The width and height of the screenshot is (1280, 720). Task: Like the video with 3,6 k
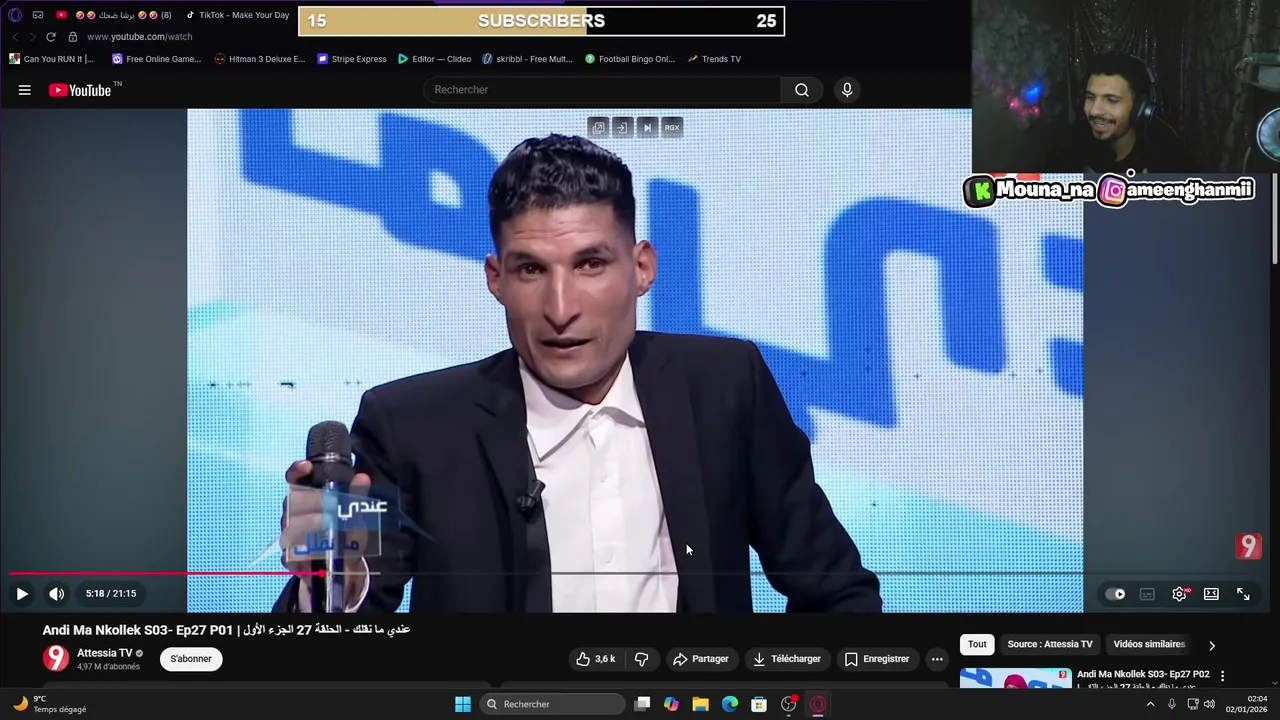(x=595, y=659)
